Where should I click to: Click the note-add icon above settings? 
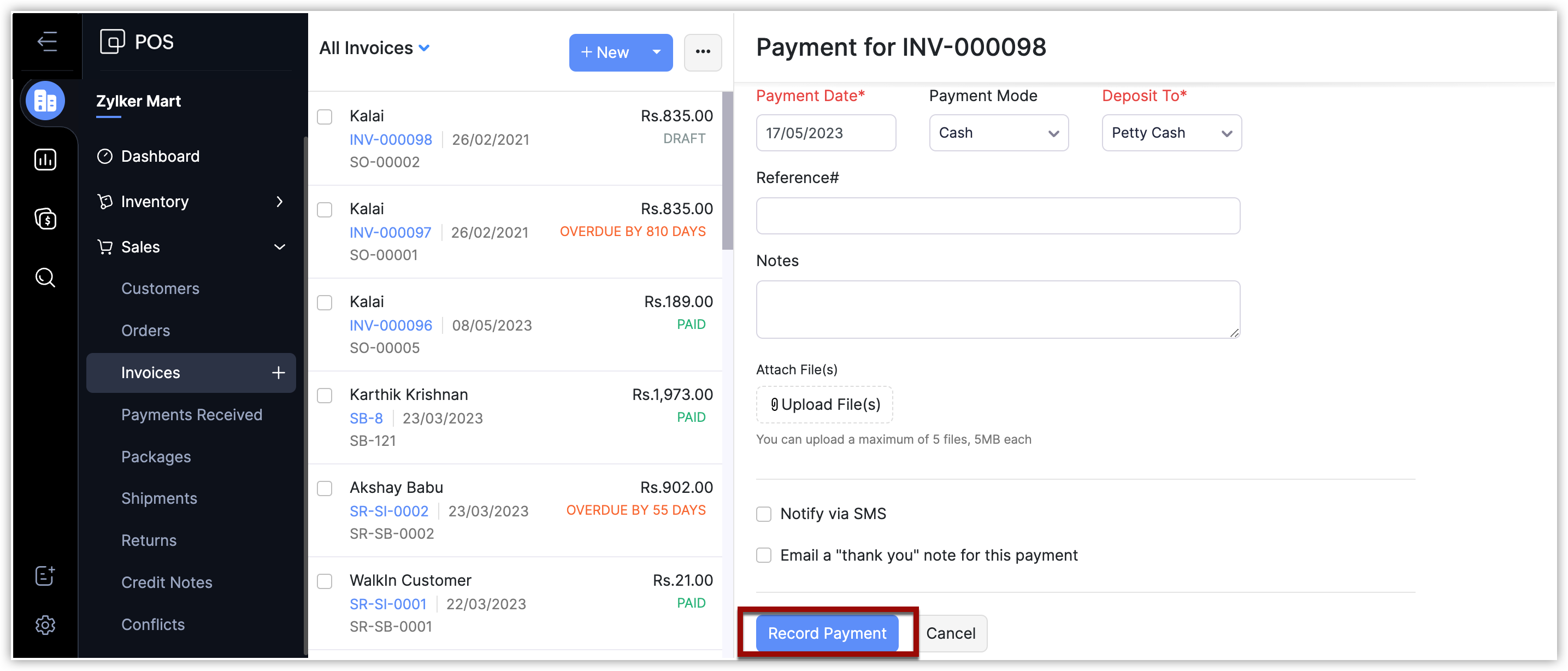click(46, 575)
